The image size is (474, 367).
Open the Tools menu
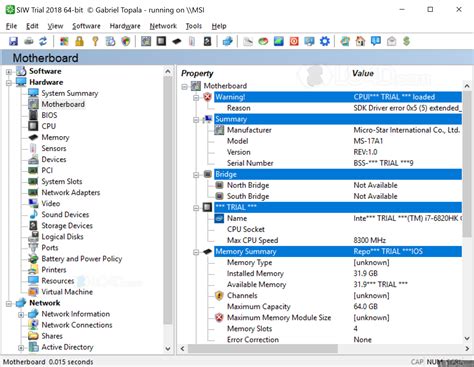(194, 26)
